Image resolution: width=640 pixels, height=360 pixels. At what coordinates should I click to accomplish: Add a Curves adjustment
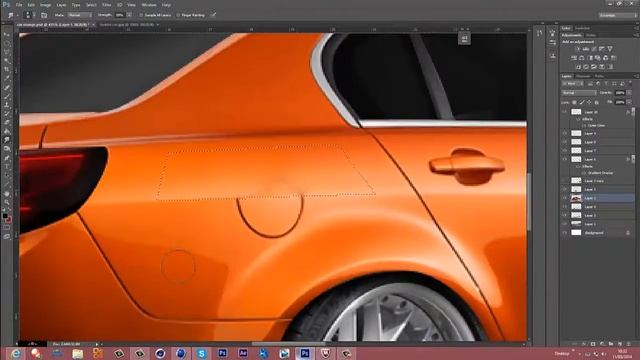coord(593,49)
